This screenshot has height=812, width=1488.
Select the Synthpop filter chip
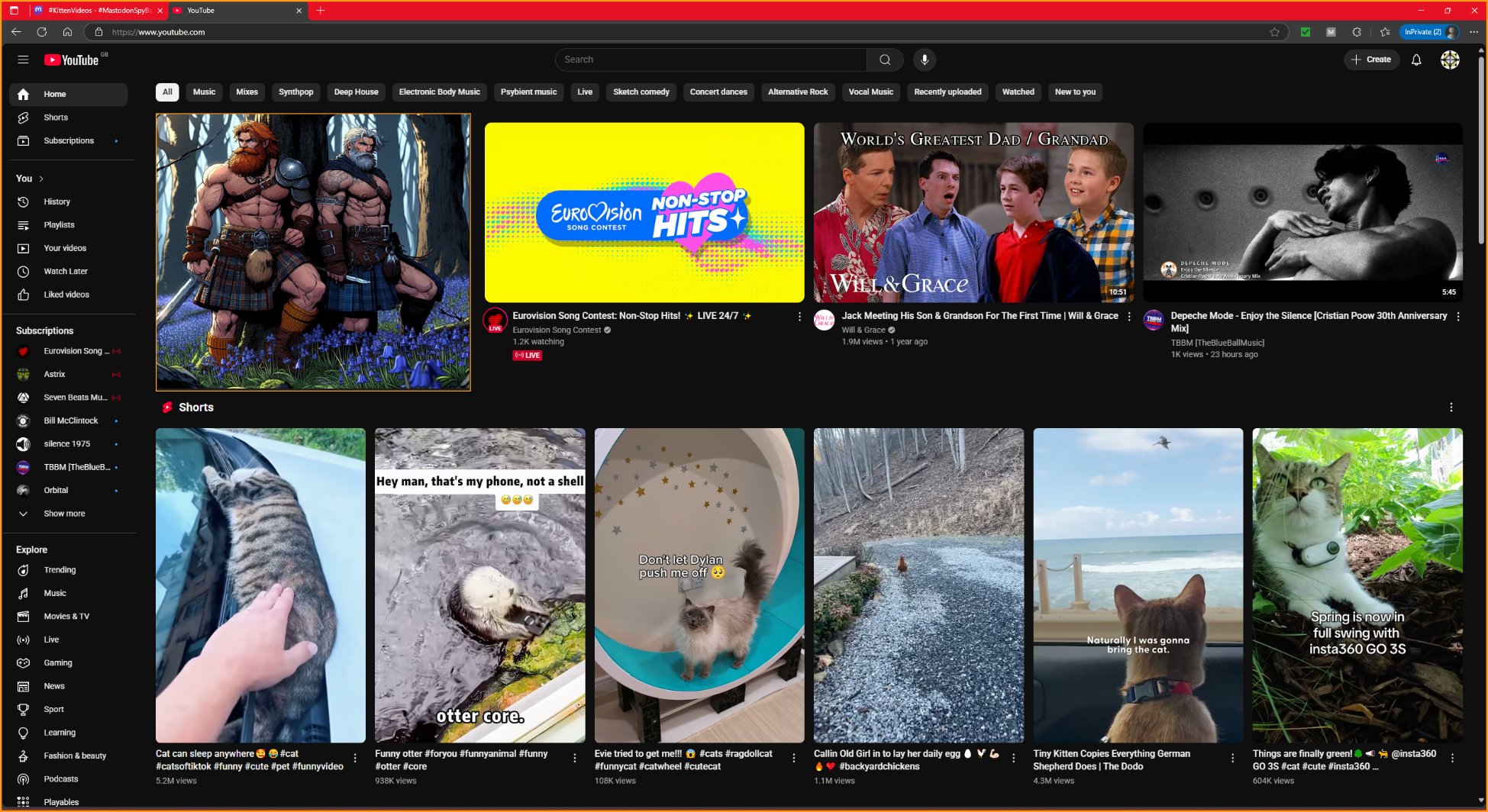point(296,92)
